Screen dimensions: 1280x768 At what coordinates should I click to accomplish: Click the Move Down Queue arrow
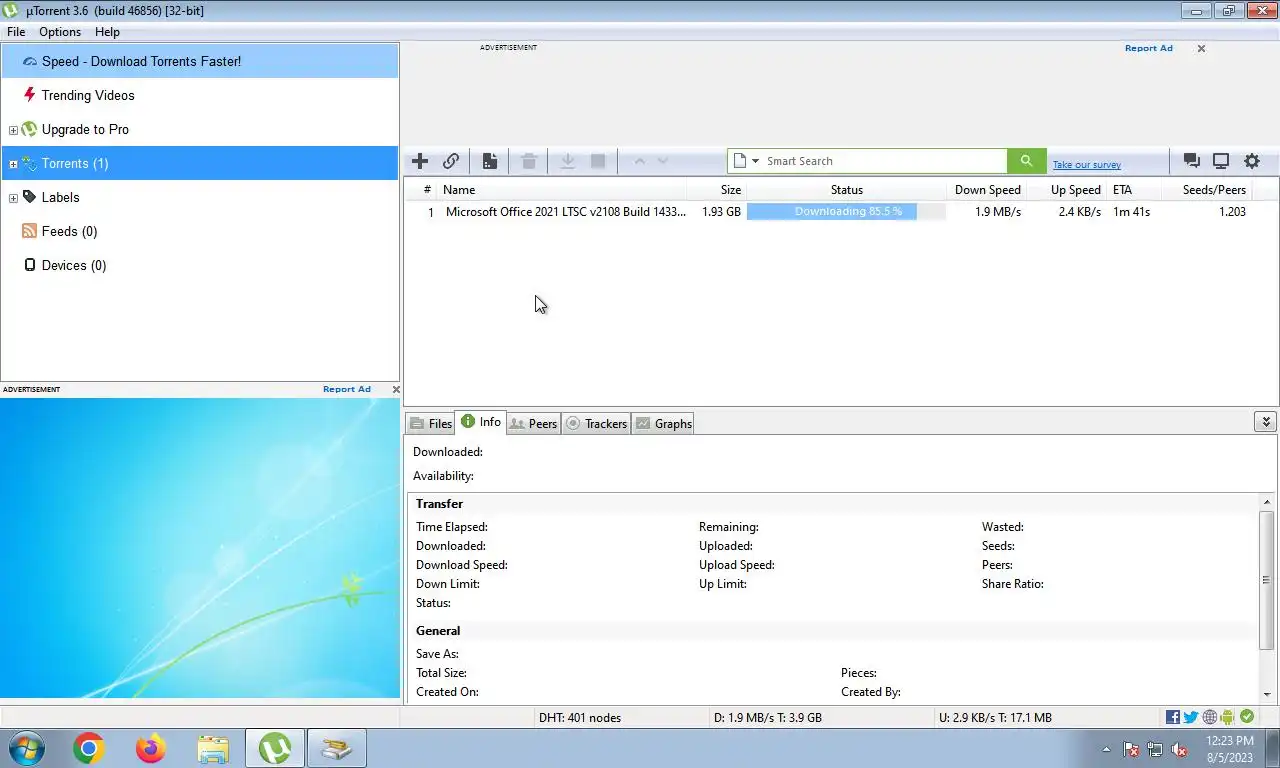(x=663, y=161)
